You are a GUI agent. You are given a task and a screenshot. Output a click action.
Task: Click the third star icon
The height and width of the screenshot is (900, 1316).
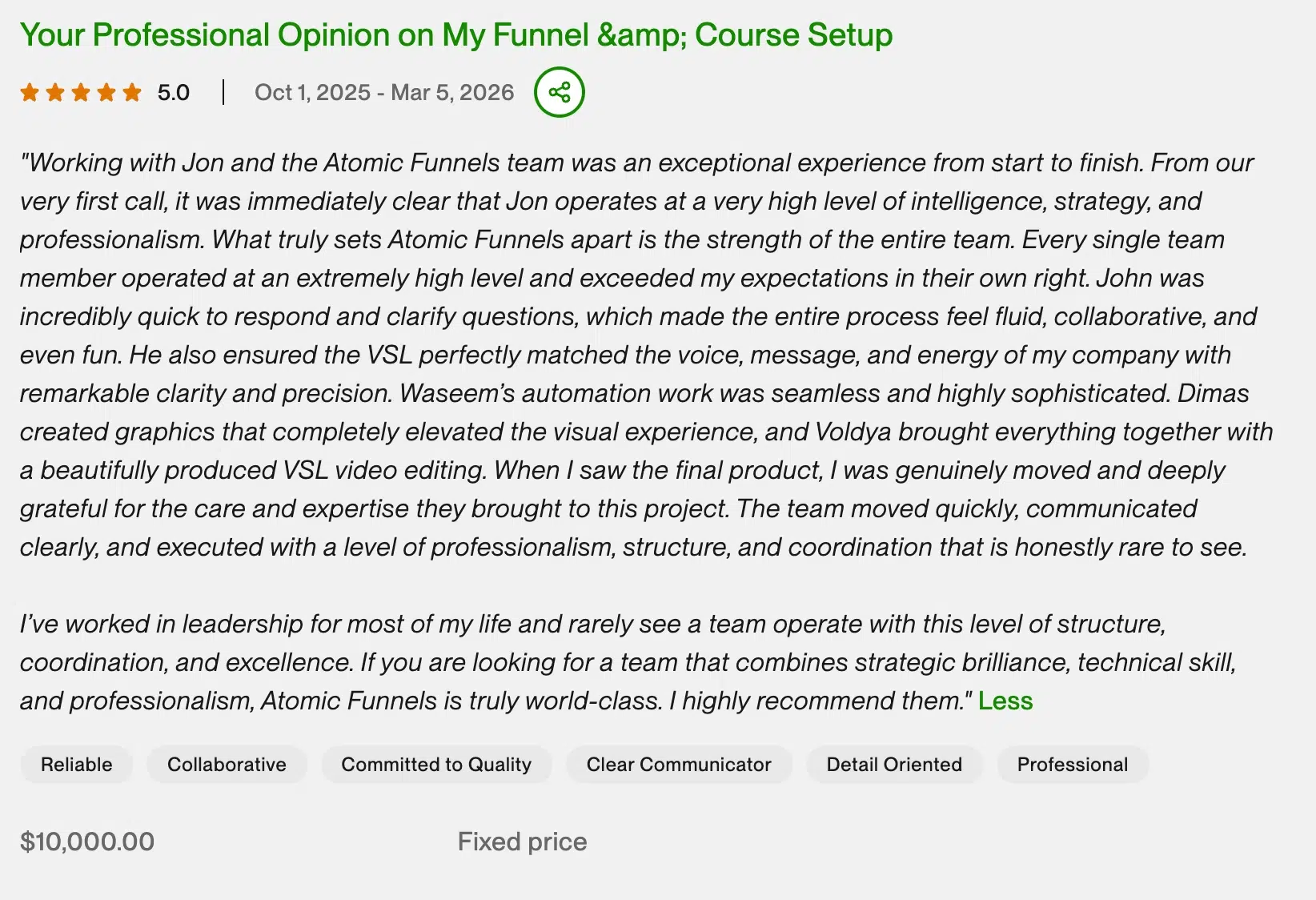(x=79, y=92)
